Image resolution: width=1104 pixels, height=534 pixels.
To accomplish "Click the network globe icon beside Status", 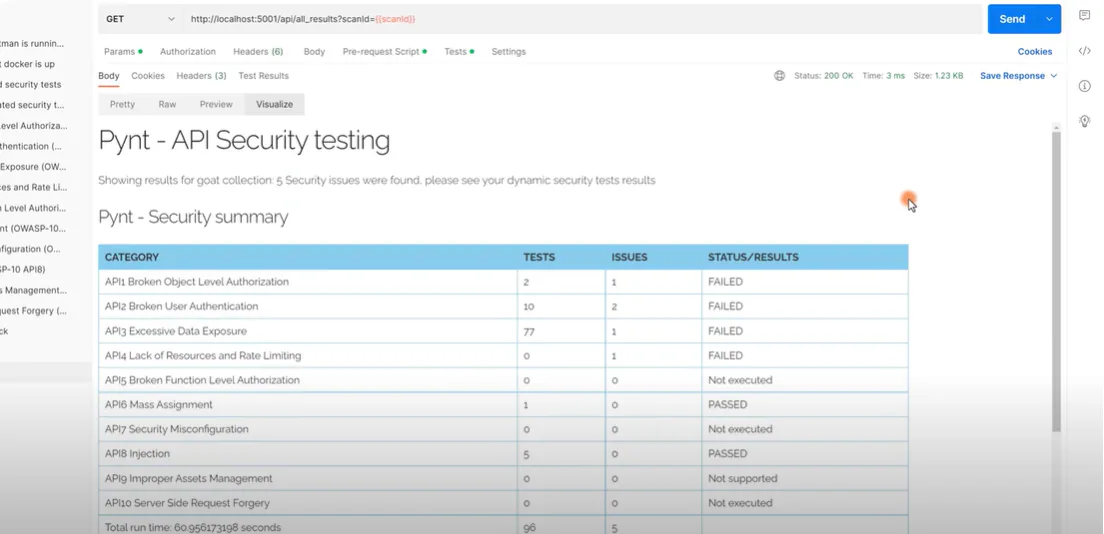I will tap(779, 75).
